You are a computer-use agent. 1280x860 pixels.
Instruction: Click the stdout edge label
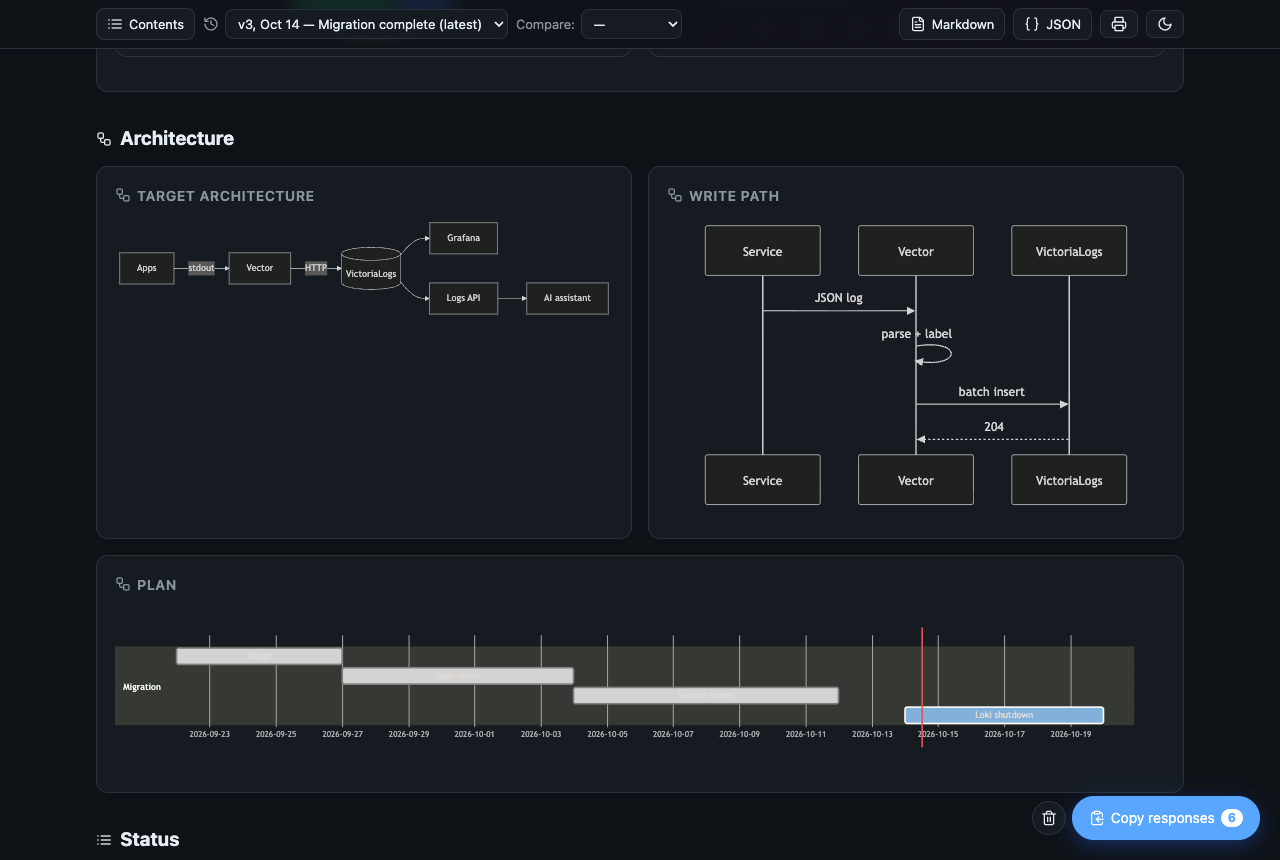point(201,268)
